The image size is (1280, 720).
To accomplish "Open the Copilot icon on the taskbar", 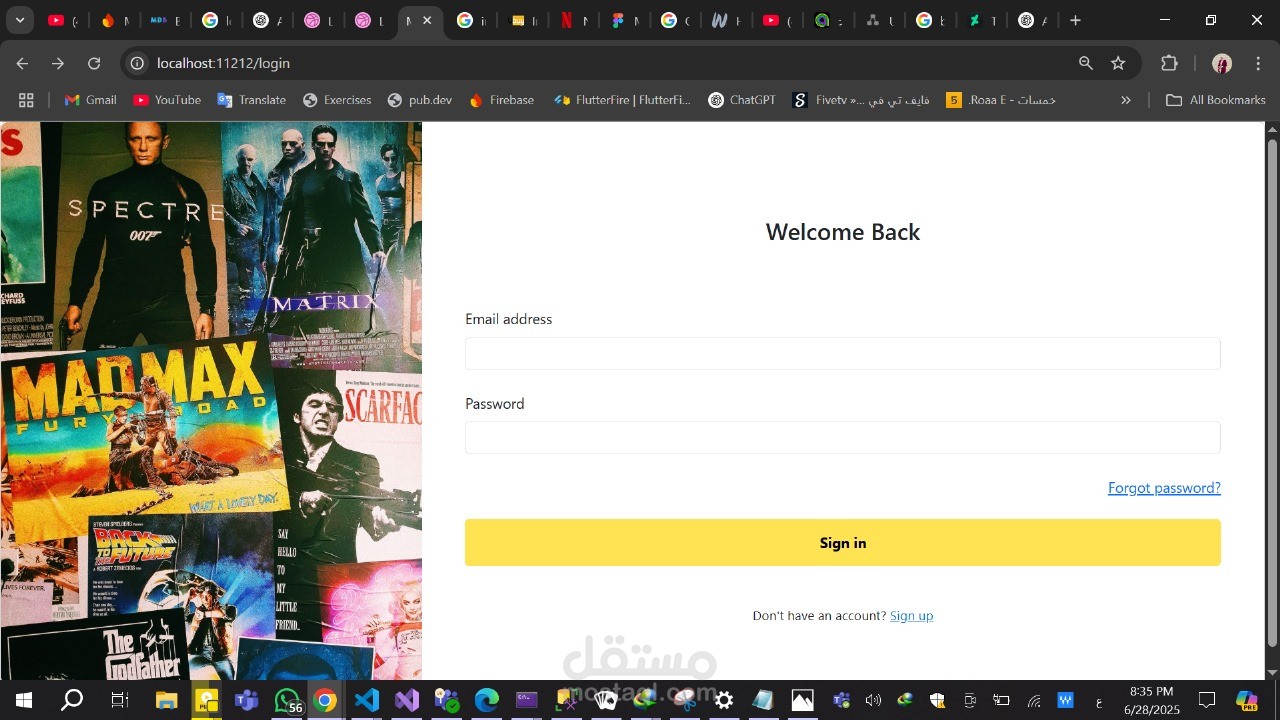I will coord(1247,700).
